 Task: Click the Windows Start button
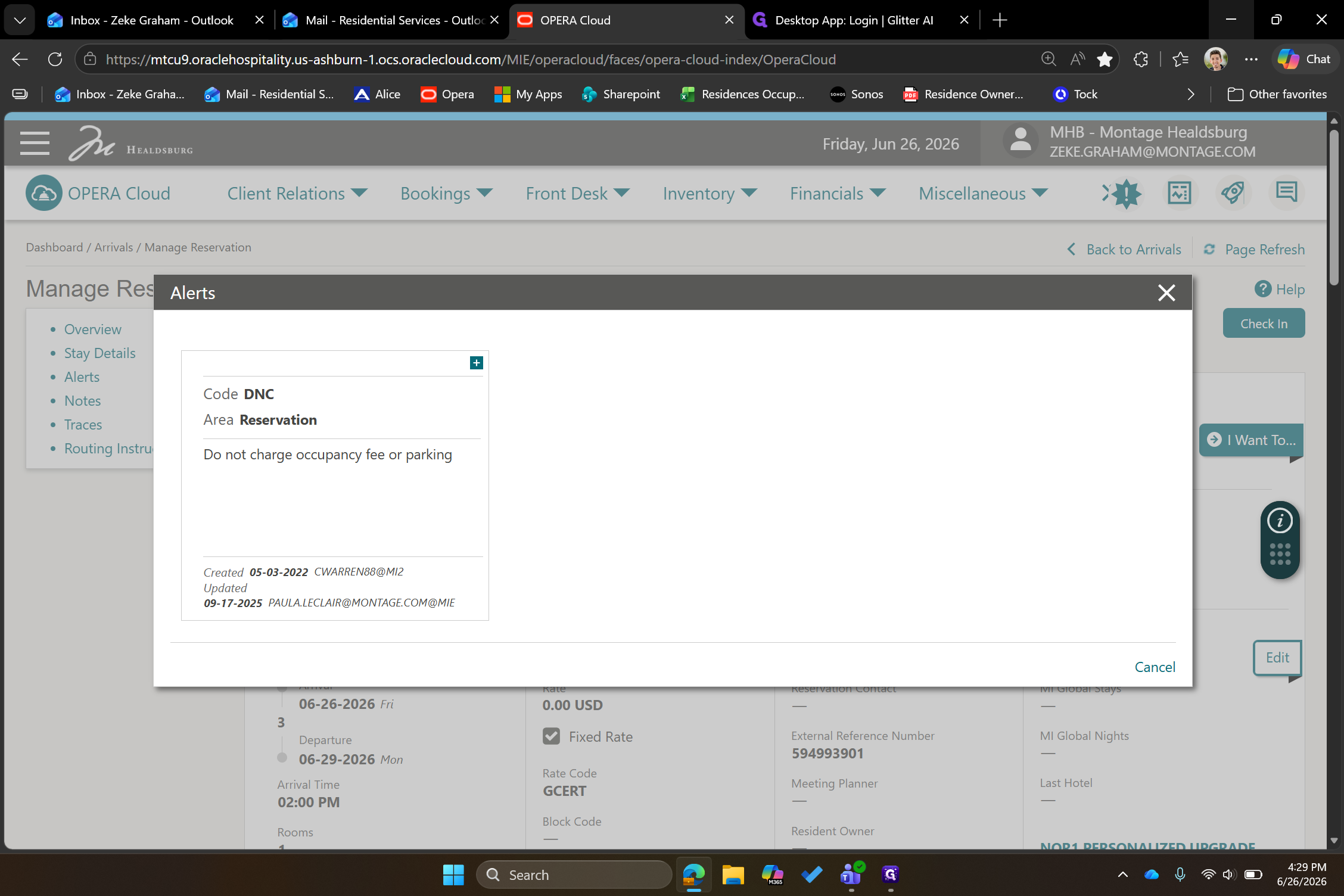point(453,875)
